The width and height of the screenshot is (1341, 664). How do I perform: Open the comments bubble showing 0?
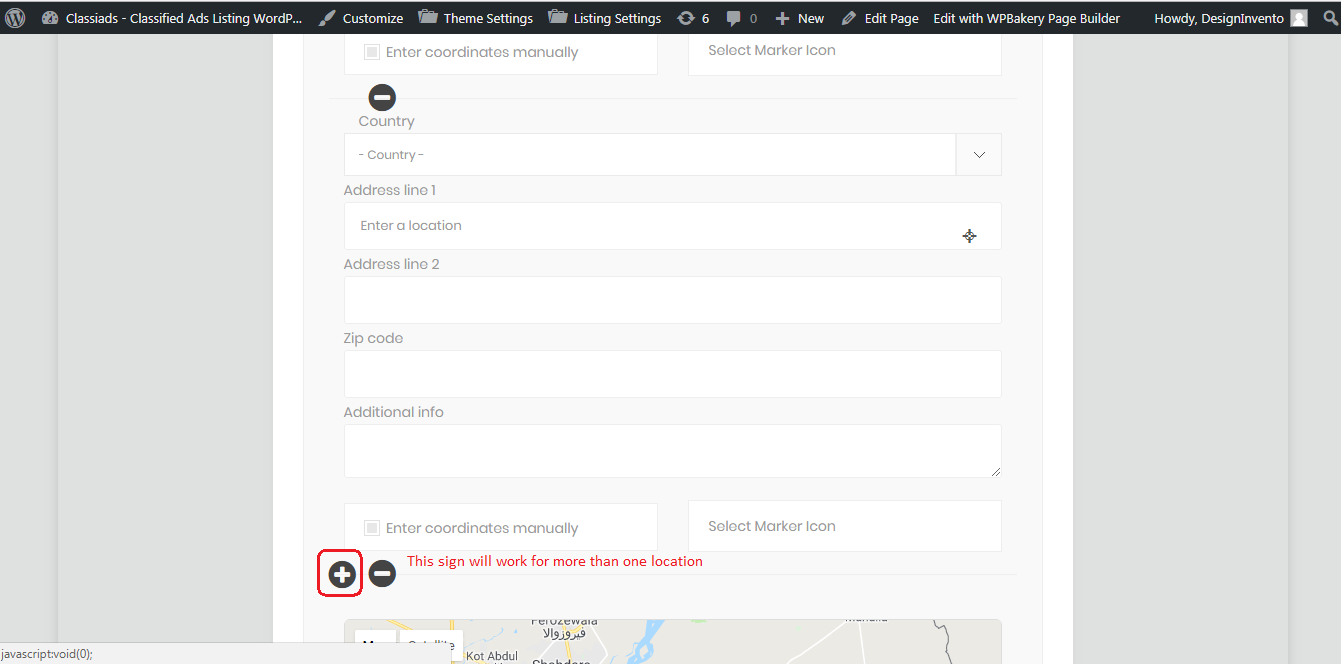[741, 18]
